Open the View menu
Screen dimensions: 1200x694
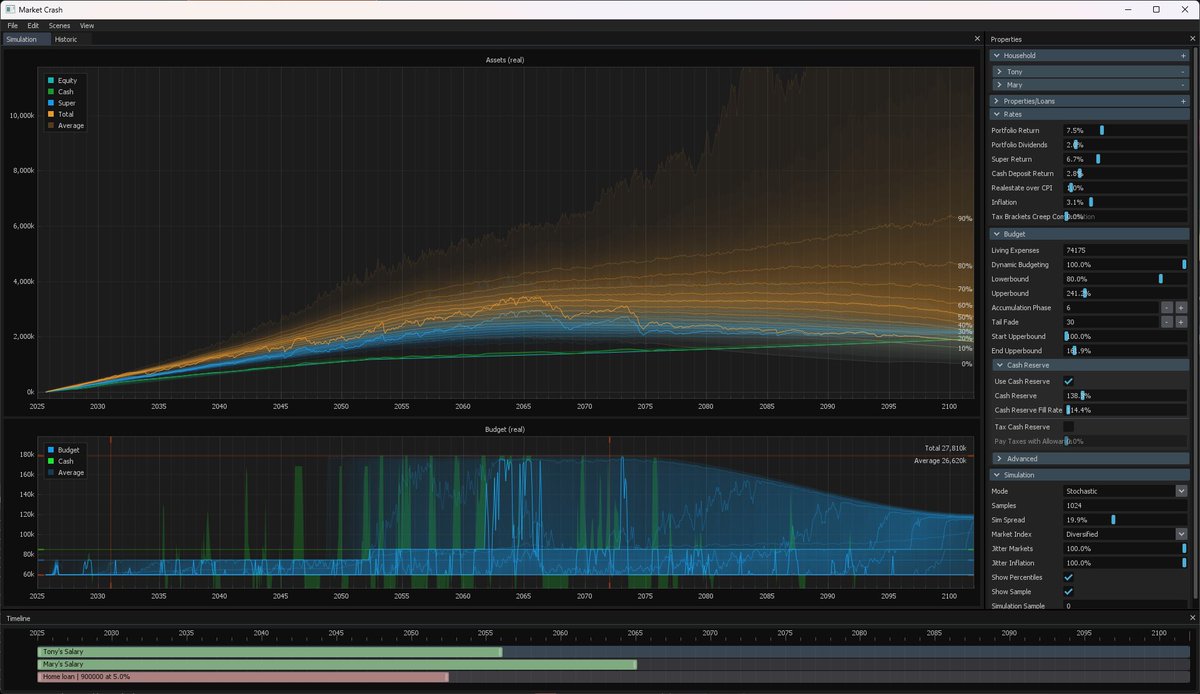pos(87,25)
